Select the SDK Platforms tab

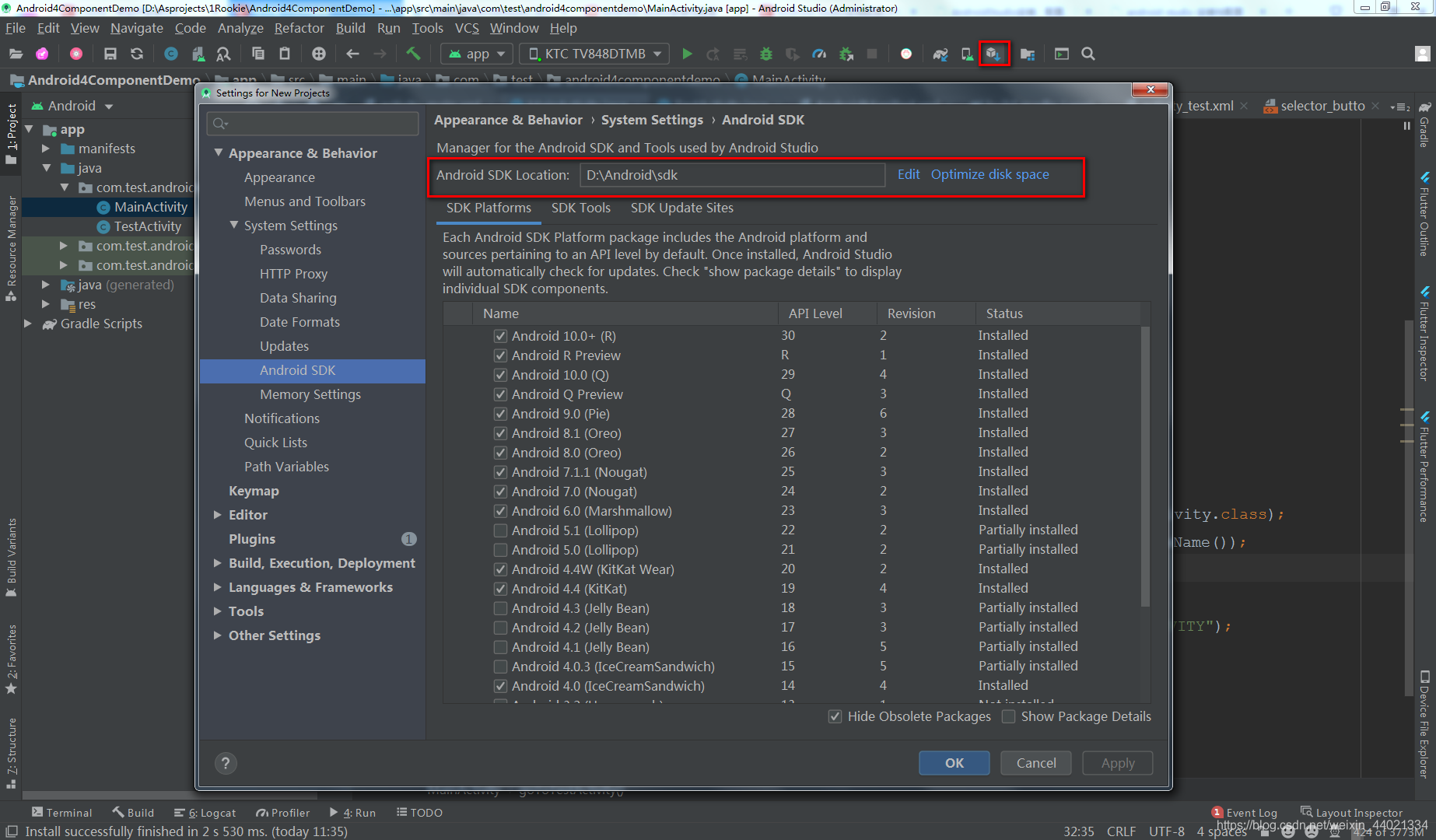pyautogui.click(x=489, y=208)
